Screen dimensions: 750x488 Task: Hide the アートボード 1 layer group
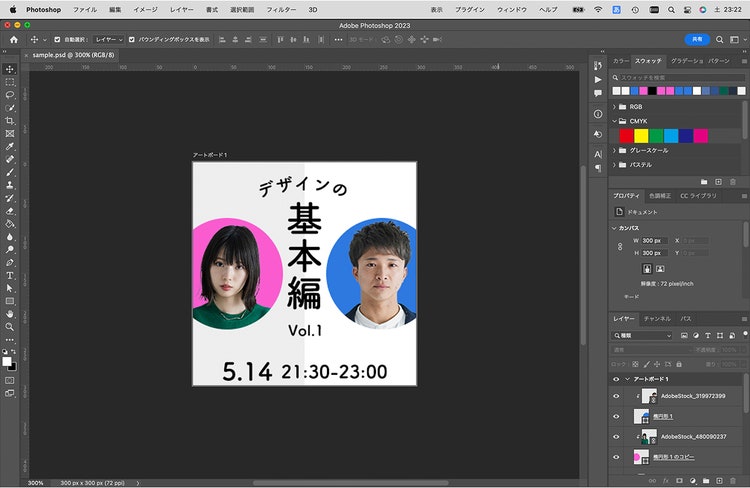(x=616, y=379)
